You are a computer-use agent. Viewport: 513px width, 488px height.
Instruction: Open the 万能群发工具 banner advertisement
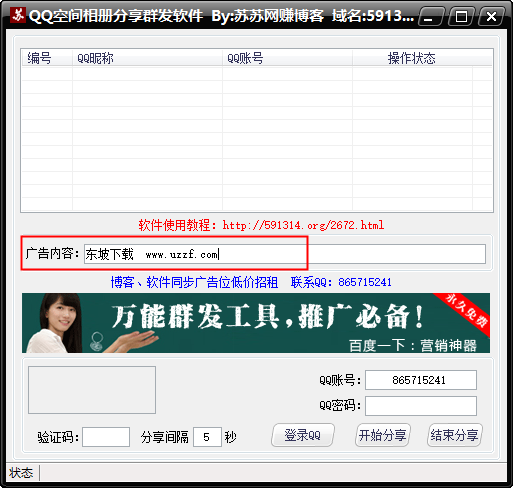(256, 323)
